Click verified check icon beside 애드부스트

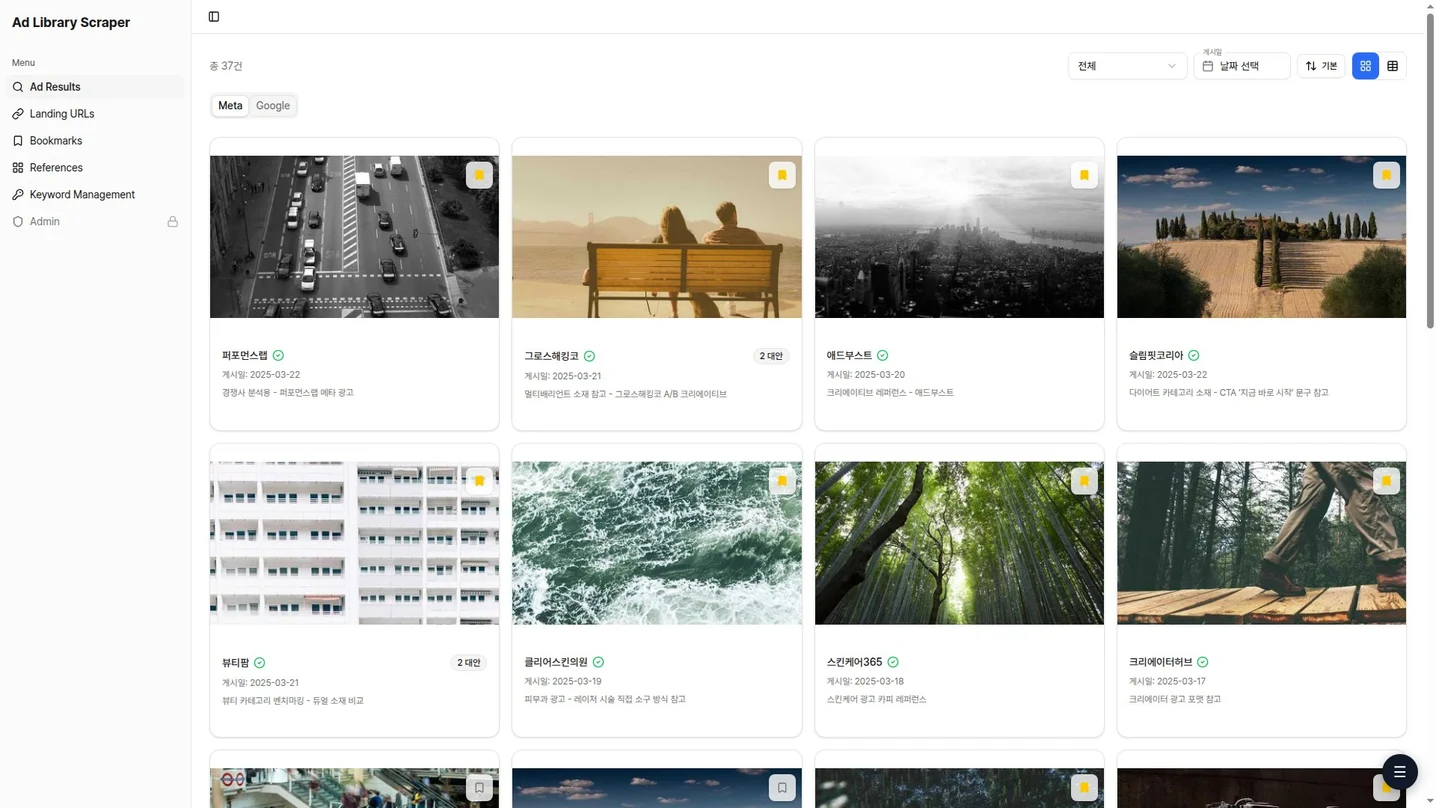coord(882,355)
